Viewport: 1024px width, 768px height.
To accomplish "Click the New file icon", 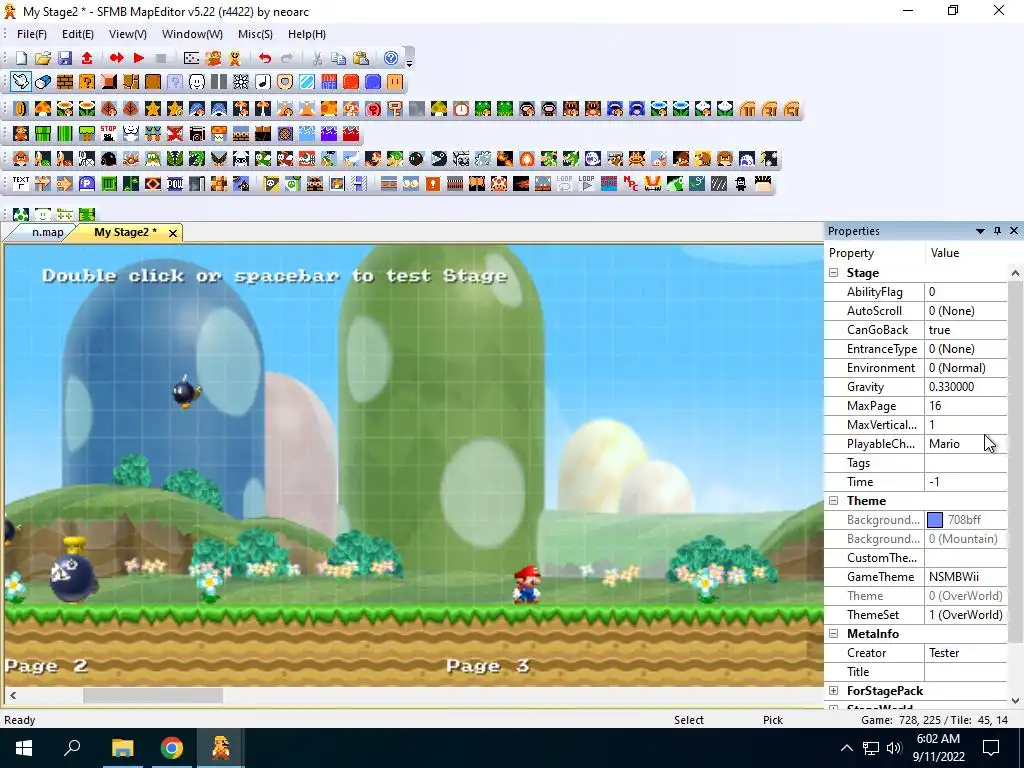I will (21, 58).
